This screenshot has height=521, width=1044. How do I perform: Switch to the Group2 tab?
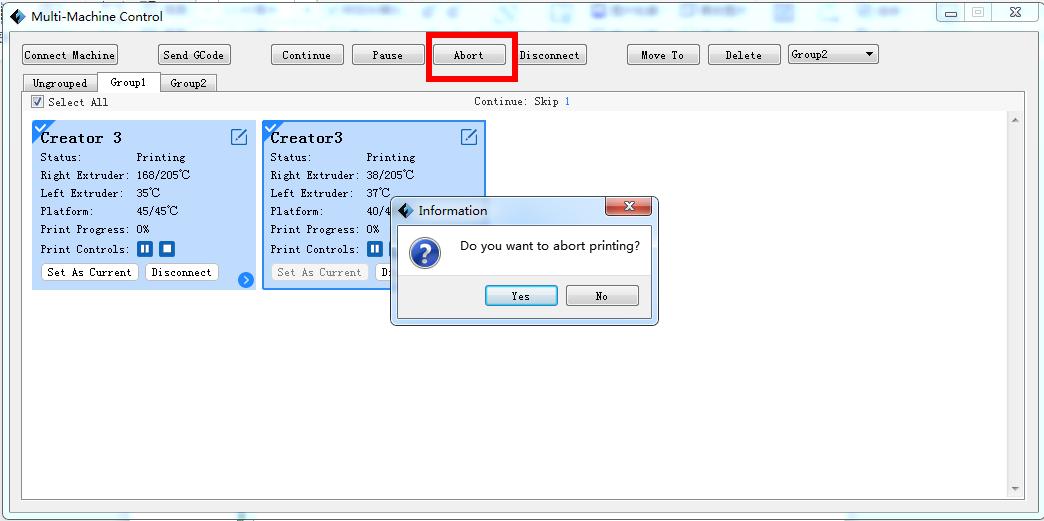[188, 83]
